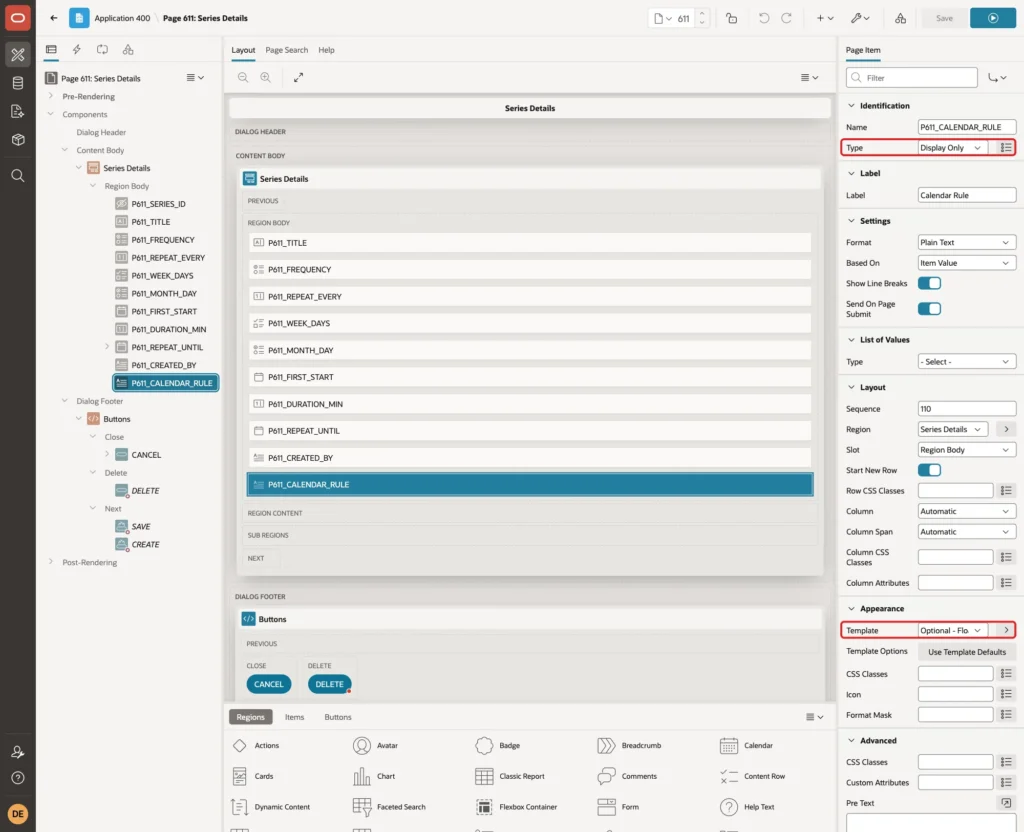Click Use Template Defaults button
This screenshot has height=832, width=1024.
click(967, 652)
